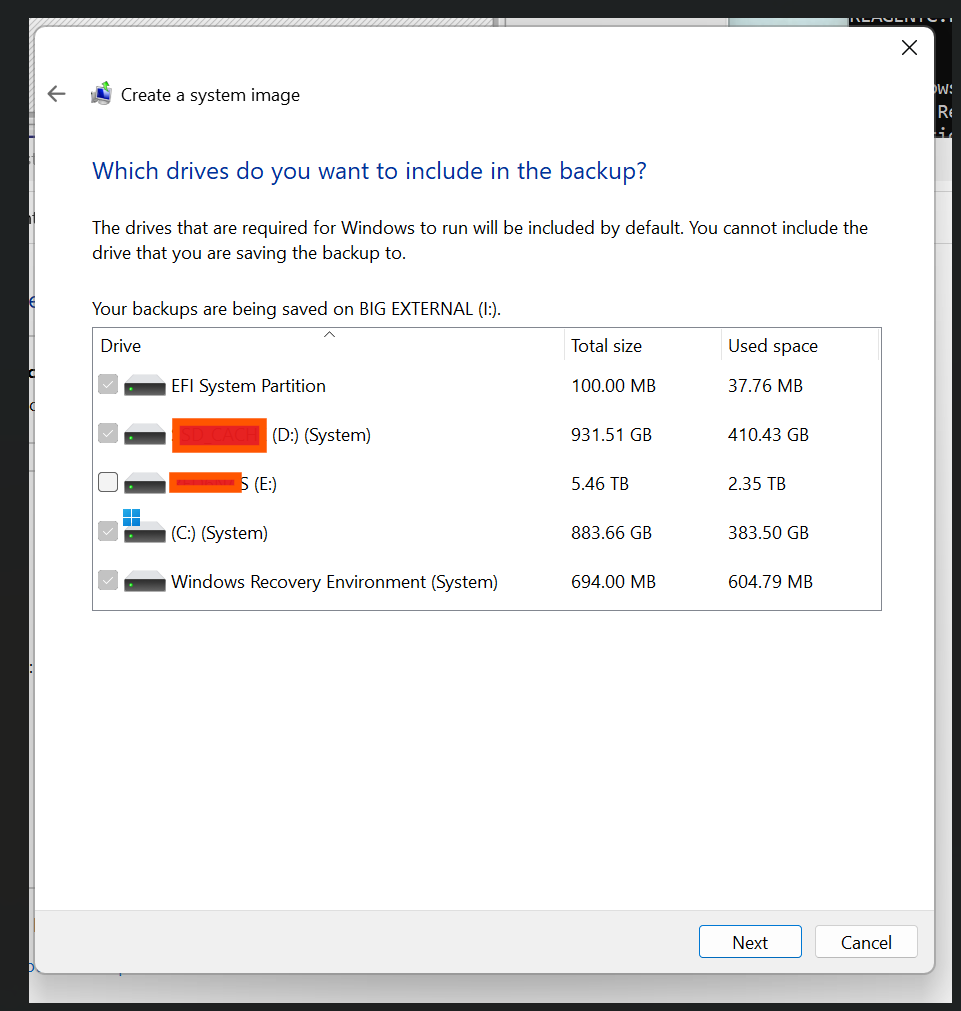Click the D: drive icon
The image size is (961, 1011).
(145, 434)
